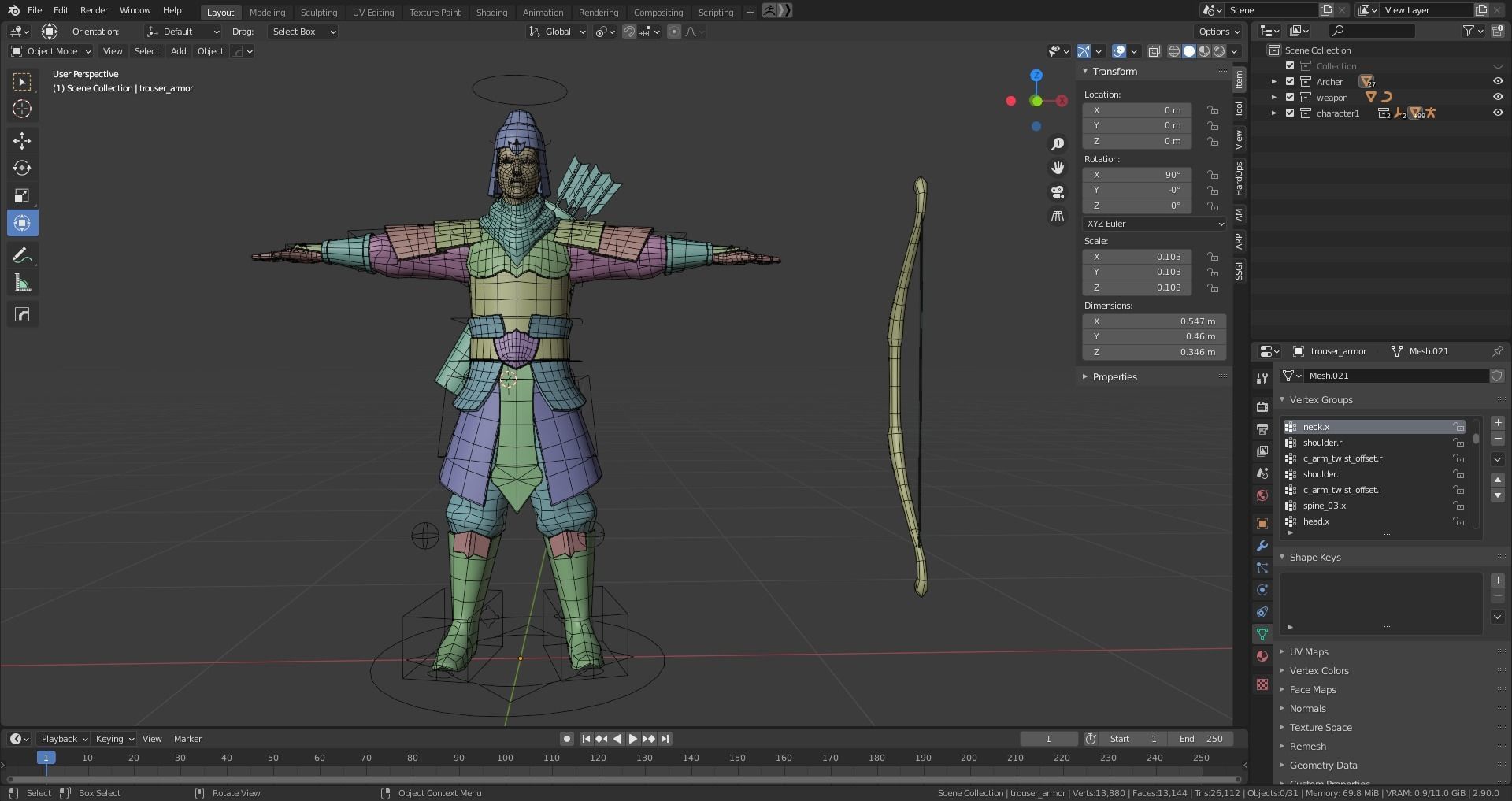Image resolution: width=1512 pixels, height=801 pixels.
Task: Switch to UV Editing workspace tab
Action: pos(373,12)
